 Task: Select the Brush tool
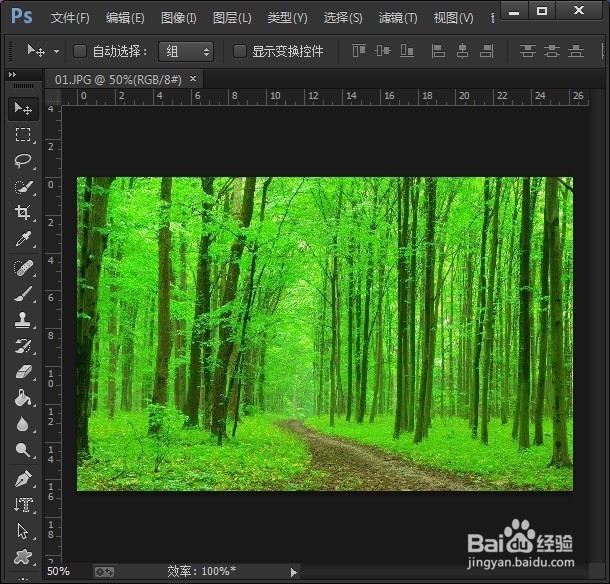[x=23, y=294]
